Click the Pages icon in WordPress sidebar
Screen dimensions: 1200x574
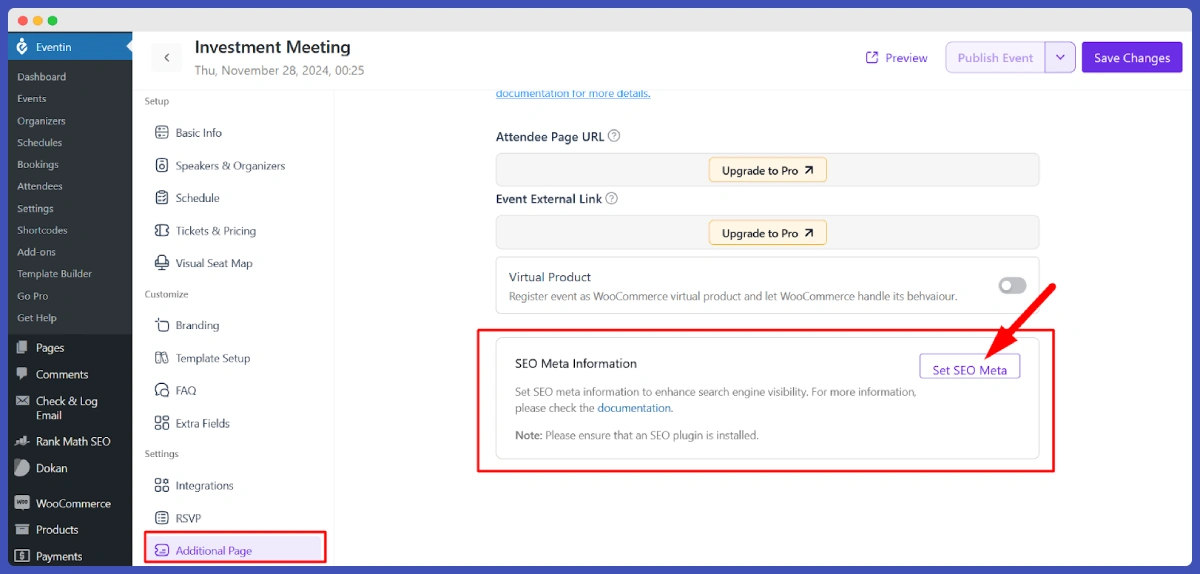(22, 348)
